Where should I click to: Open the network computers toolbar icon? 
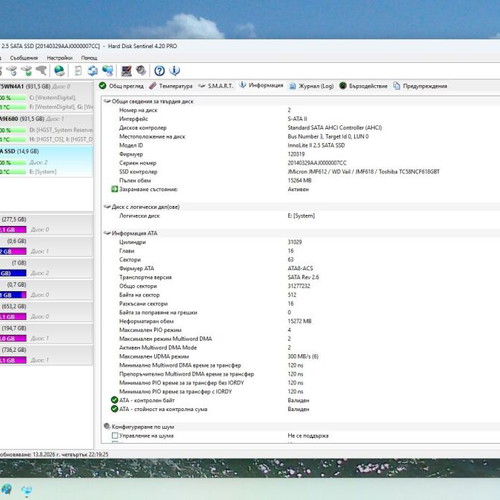(108, 71)
